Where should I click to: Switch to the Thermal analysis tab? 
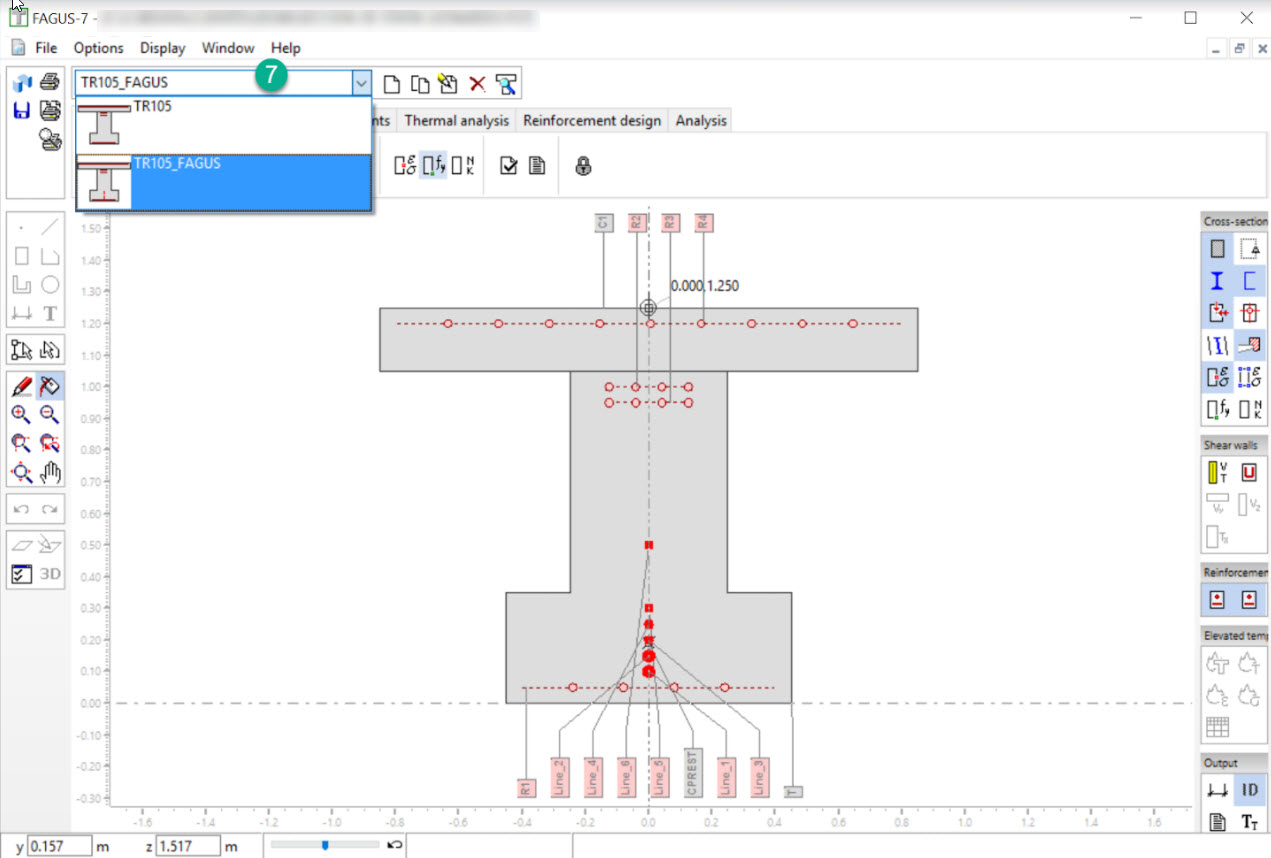(x=456, y=120)
